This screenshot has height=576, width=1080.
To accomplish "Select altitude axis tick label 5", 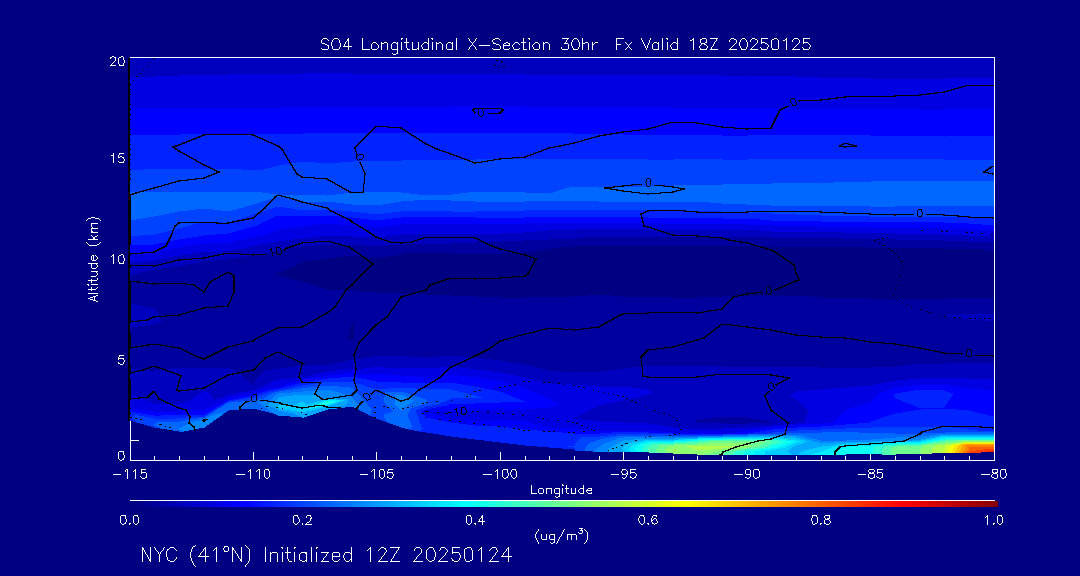I will (x=121, y=360).
